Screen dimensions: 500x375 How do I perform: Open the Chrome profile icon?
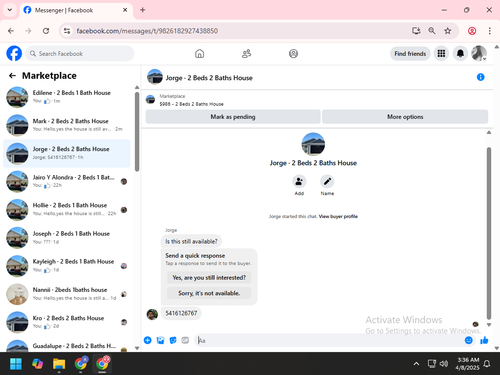(472, 31)
